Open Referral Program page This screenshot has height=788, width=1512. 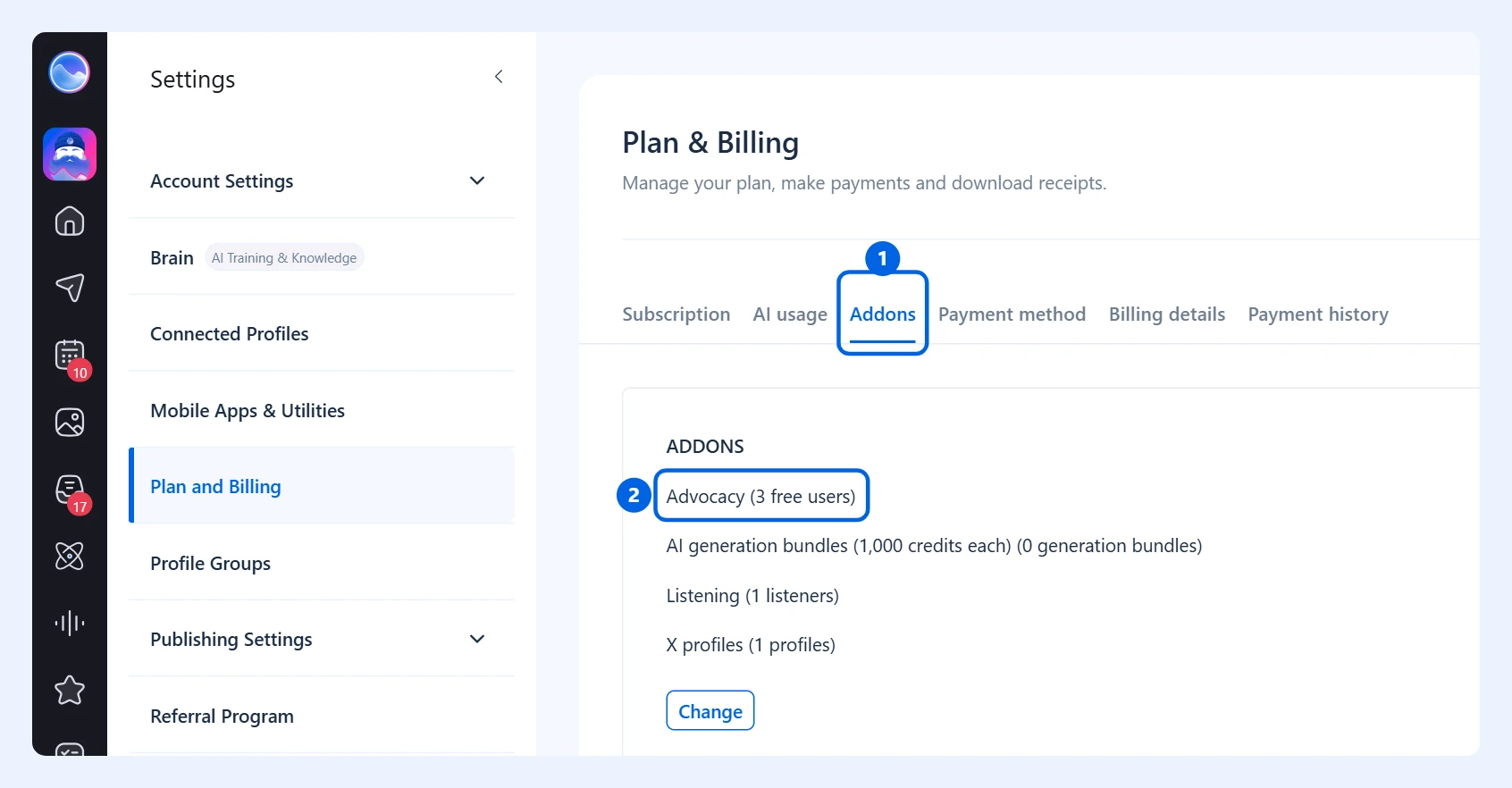point(322,716)
